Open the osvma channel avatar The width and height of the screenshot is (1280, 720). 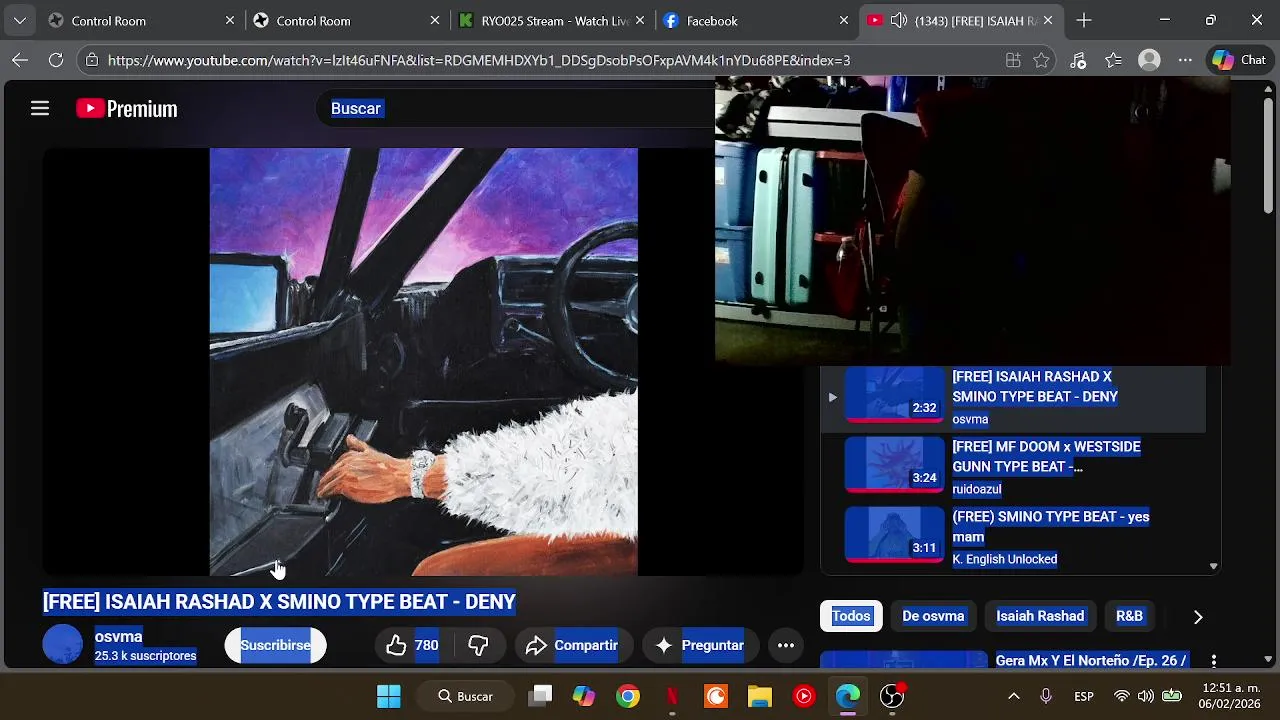[62, 645]
